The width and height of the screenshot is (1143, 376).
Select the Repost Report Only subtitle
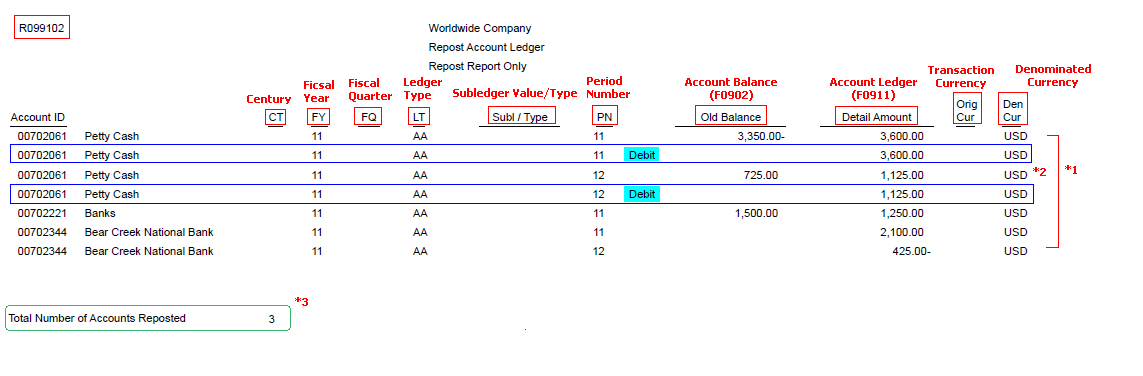tap(477, 66)
